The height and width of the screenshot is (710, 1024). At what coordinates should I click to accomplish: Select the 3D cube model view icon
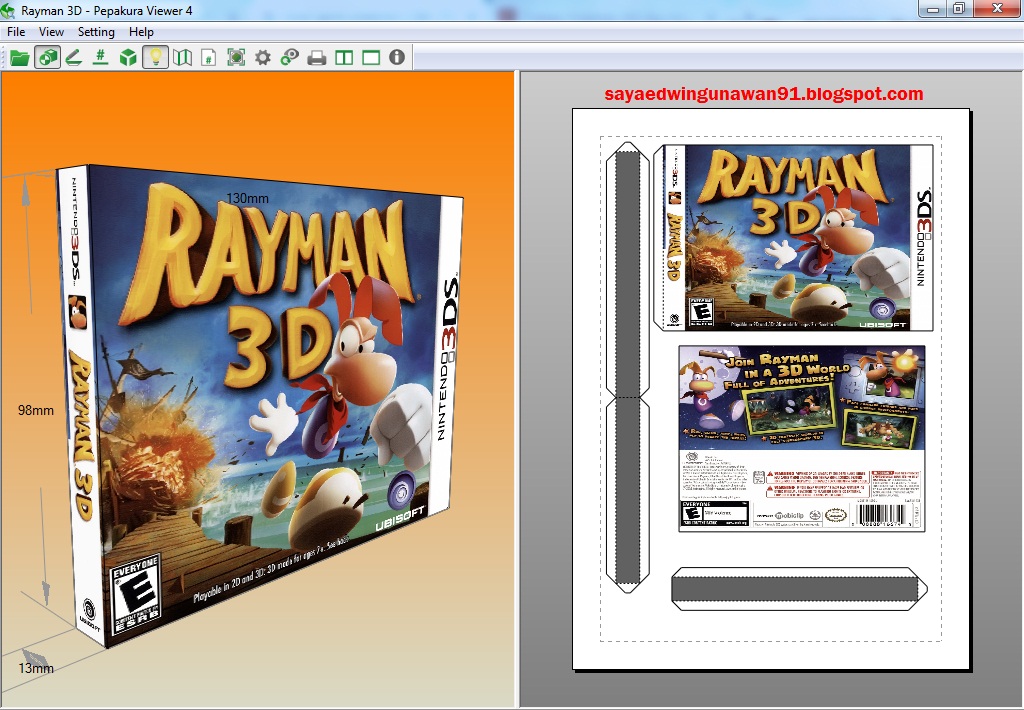pyautogui.click(x=126, y=57)
